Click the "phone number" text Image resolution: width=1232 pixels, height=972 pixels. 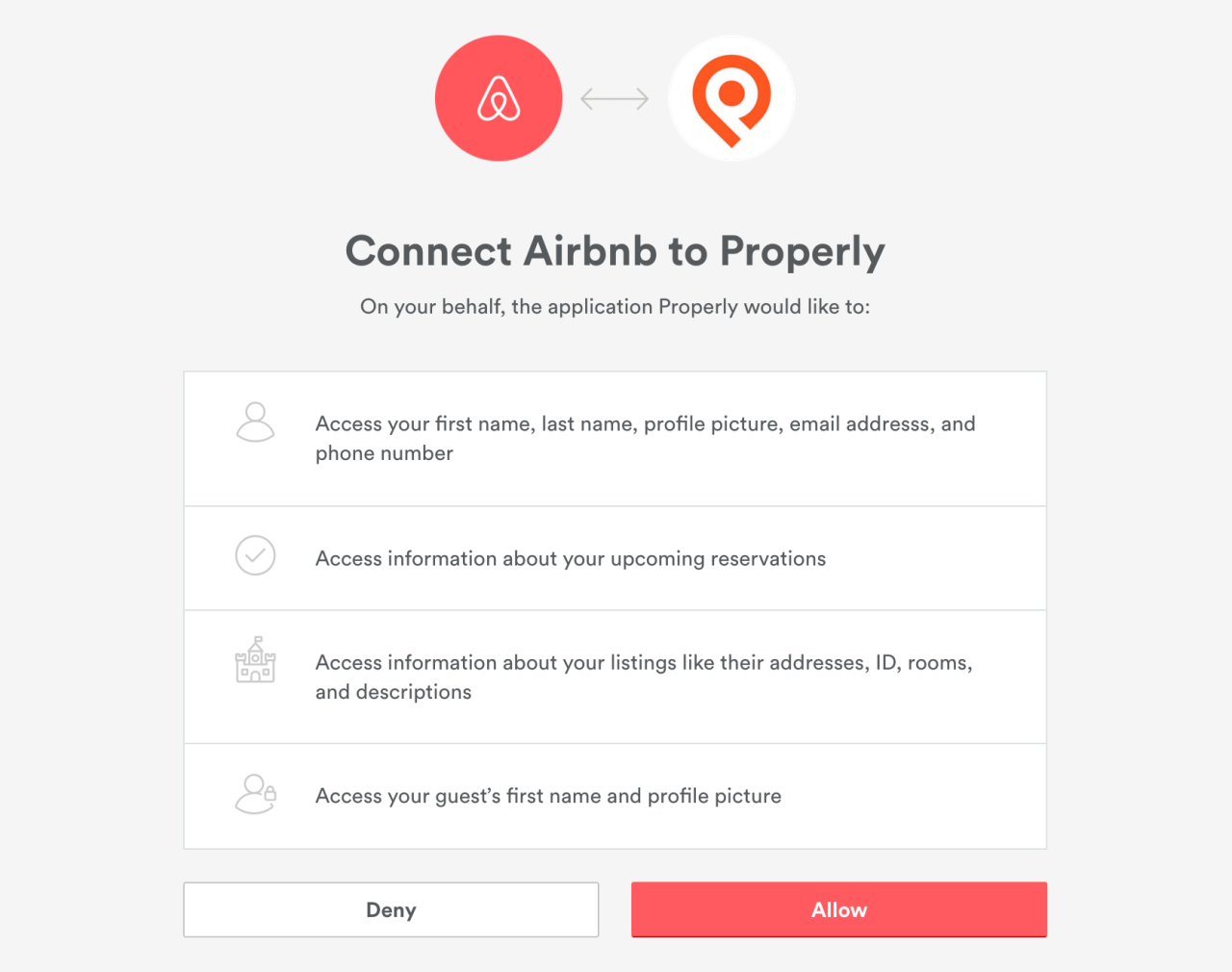point(384,453)
